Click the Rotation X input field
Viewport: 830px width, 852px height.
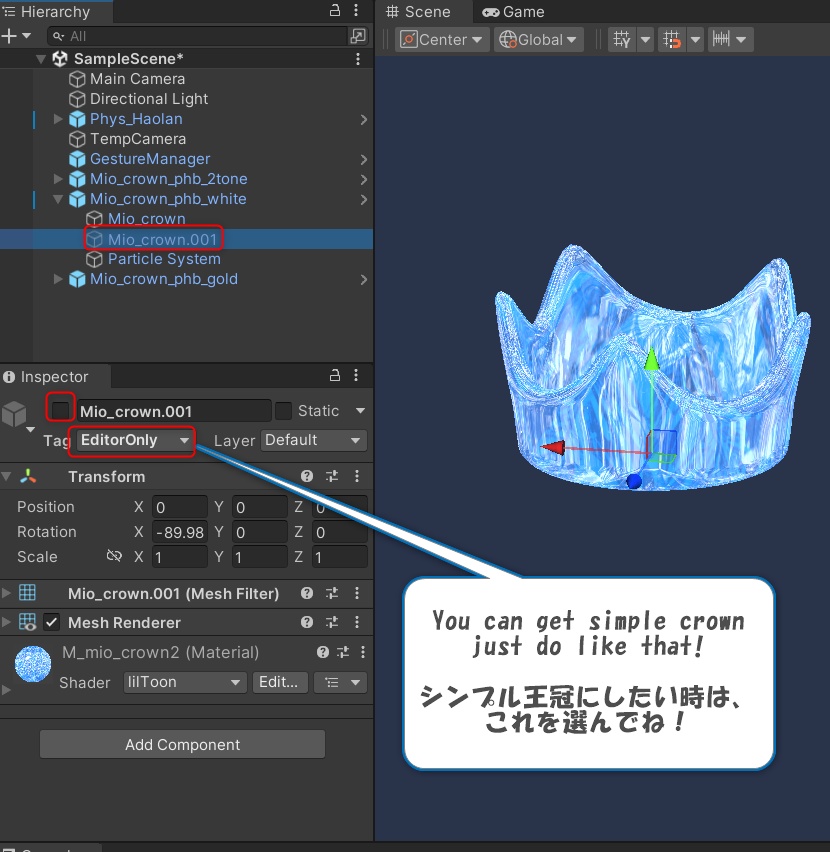coord(180,532)
